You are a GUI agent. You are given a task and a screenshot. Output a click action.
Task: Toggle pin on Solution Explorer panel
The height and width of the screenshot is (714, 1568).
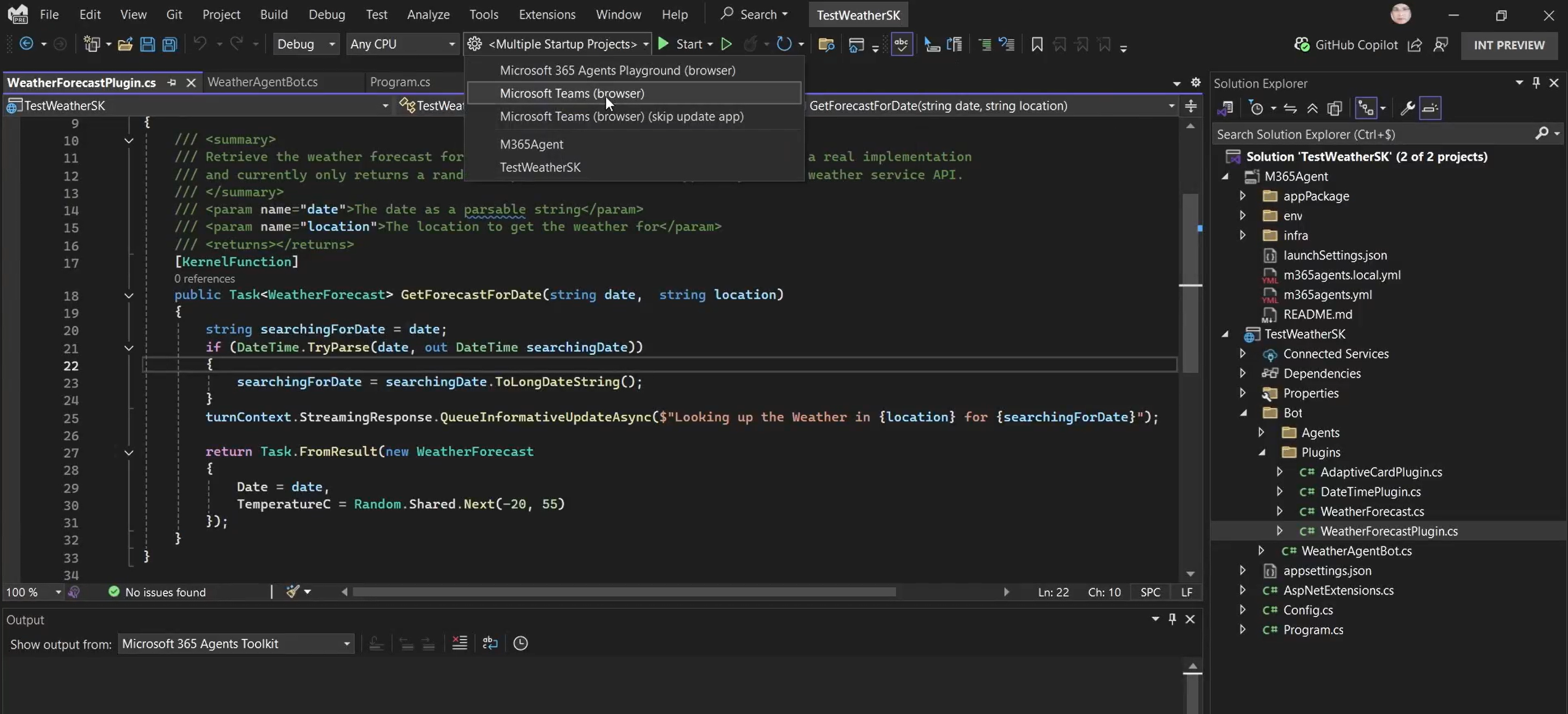pos(1536,83)
